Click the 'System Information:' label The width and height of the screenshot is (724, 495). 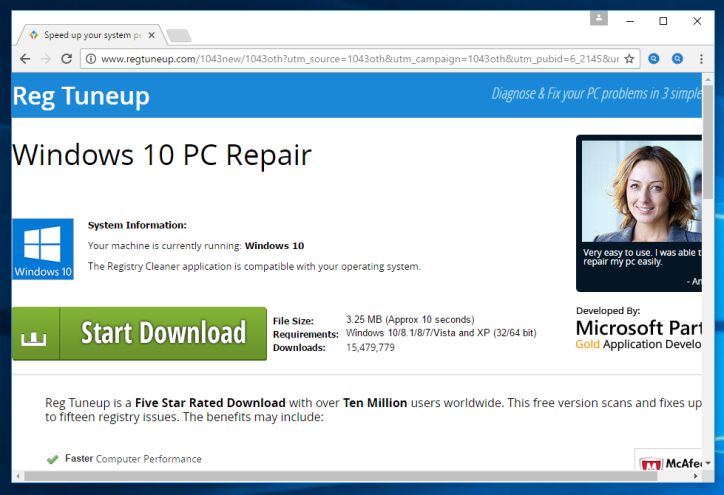137,225
